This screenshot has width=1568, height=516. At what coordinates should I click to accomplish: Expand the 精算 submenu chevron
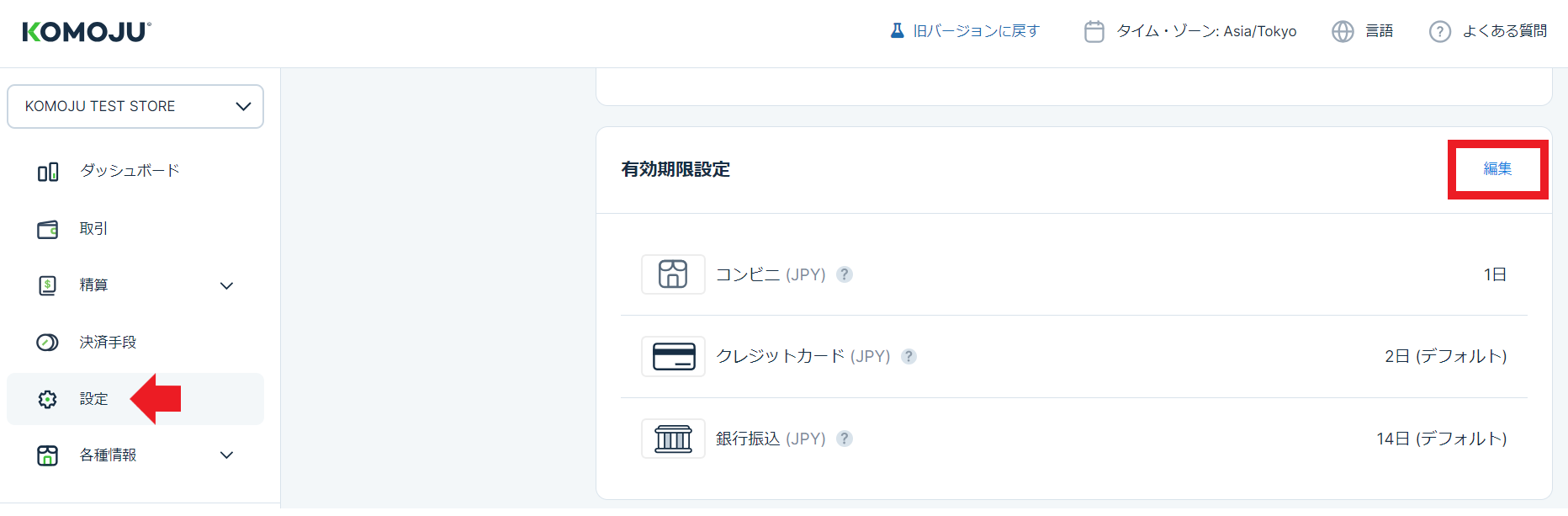coord(226,286)
